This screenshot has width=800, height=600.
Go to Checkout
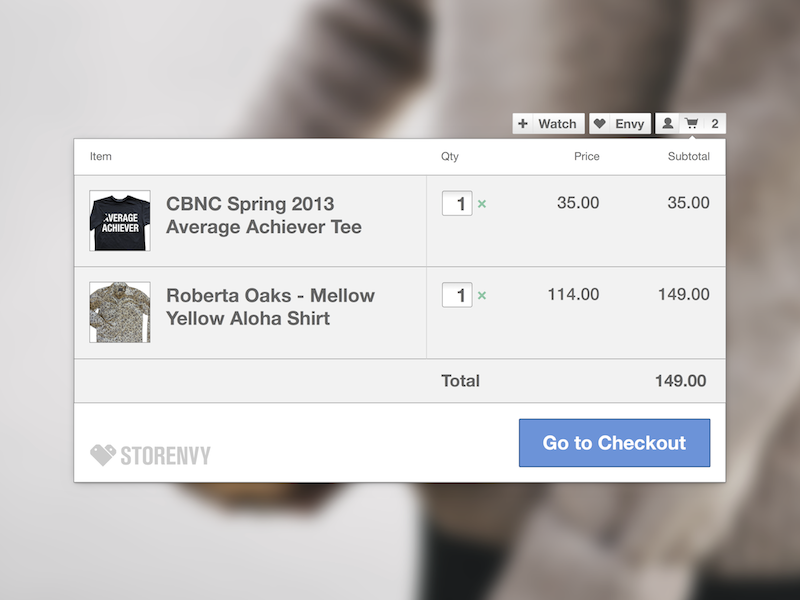pos(614,443)
